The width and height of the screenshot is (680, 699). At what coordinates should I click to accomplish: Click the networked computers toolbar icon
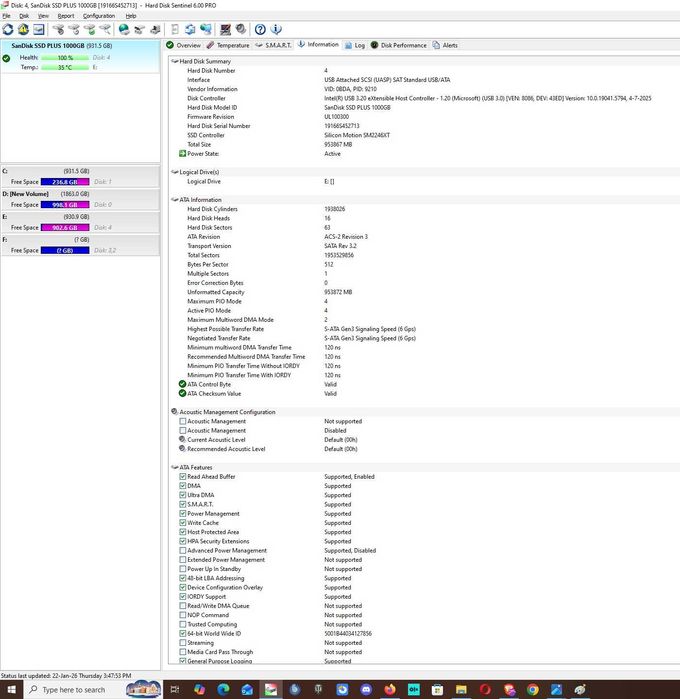(x=206, y=29)
